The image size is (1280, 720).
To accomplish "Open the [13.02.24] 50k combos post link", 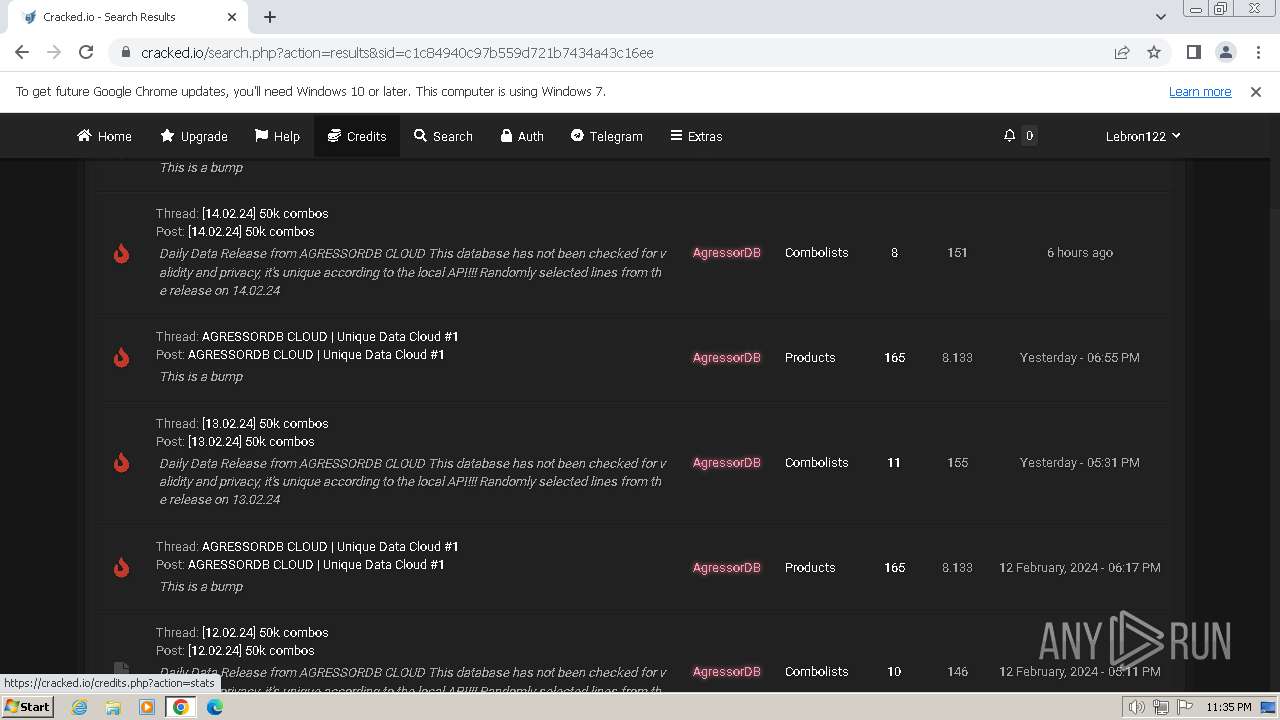I will (x=251, y=441).
